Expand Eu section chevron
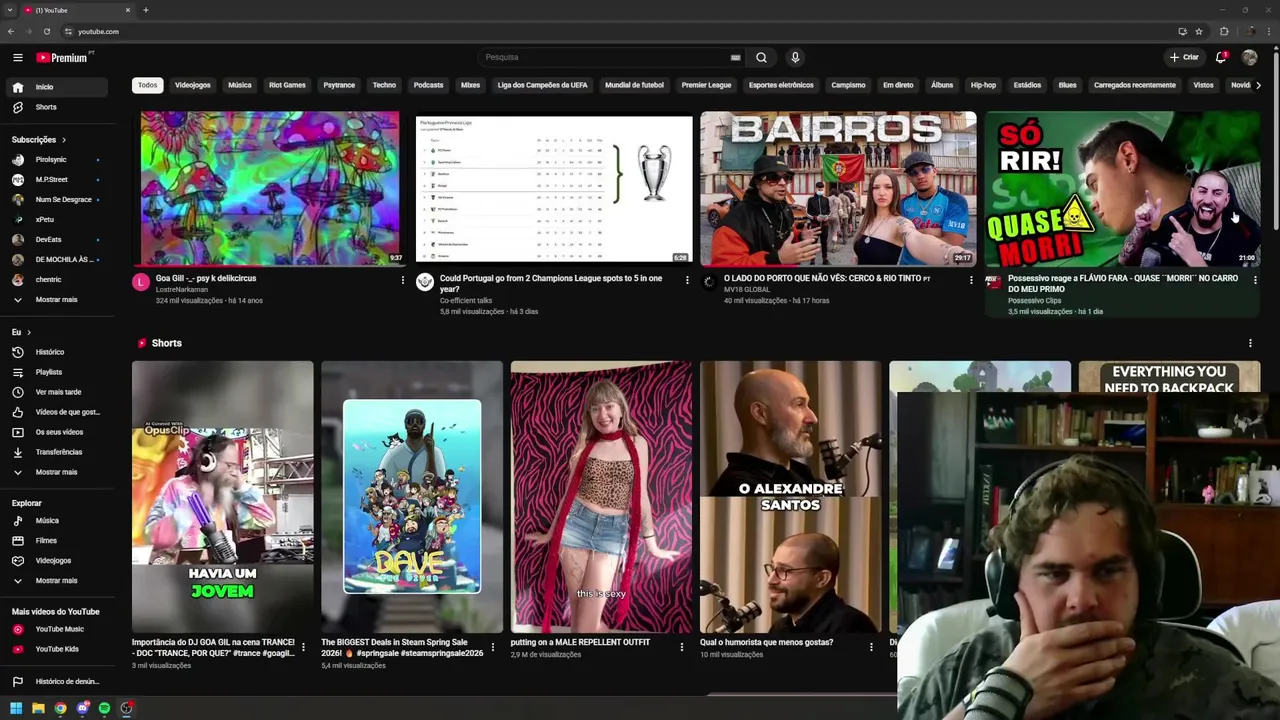Image resolution: width=1280 pixels, height=720 pixels. pos(28,332)
